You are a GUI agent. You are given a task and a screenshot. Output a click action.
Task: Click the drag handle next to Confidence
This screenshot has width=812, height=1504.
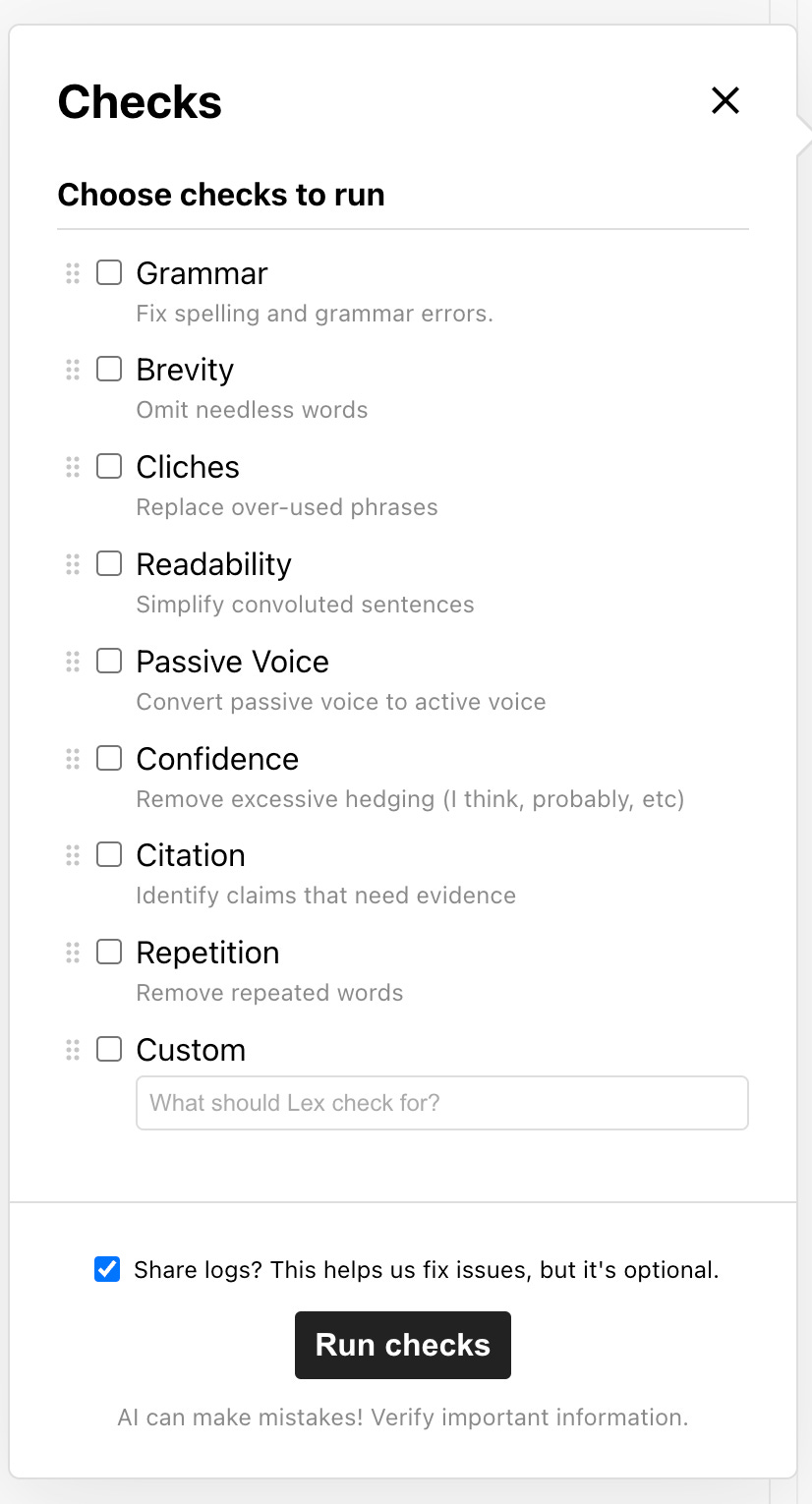[x=71, y=759]
